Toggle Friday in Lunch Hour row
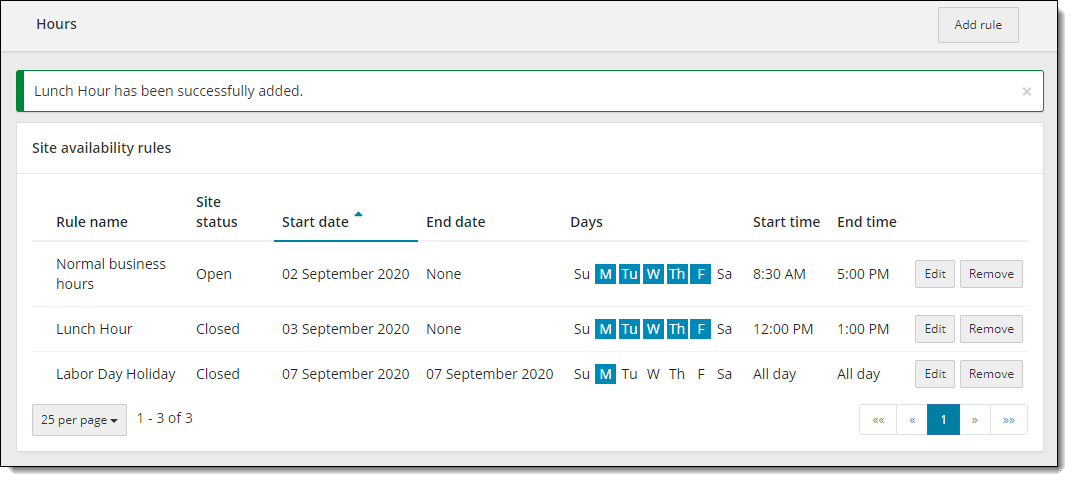This screenshot has height=482, width=1073. [701, 329]
